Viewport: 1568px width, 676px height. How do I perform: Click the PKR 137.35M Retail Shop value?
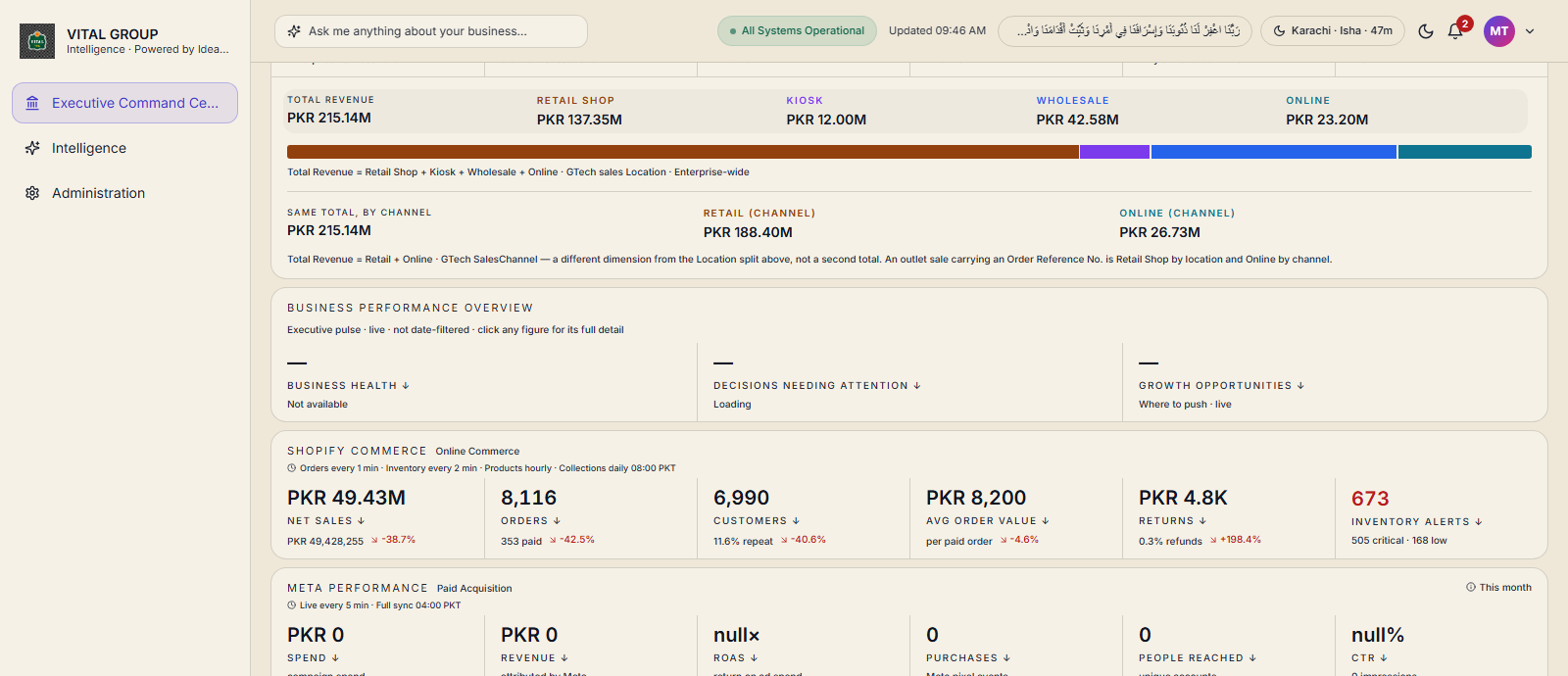pos(579,120)
